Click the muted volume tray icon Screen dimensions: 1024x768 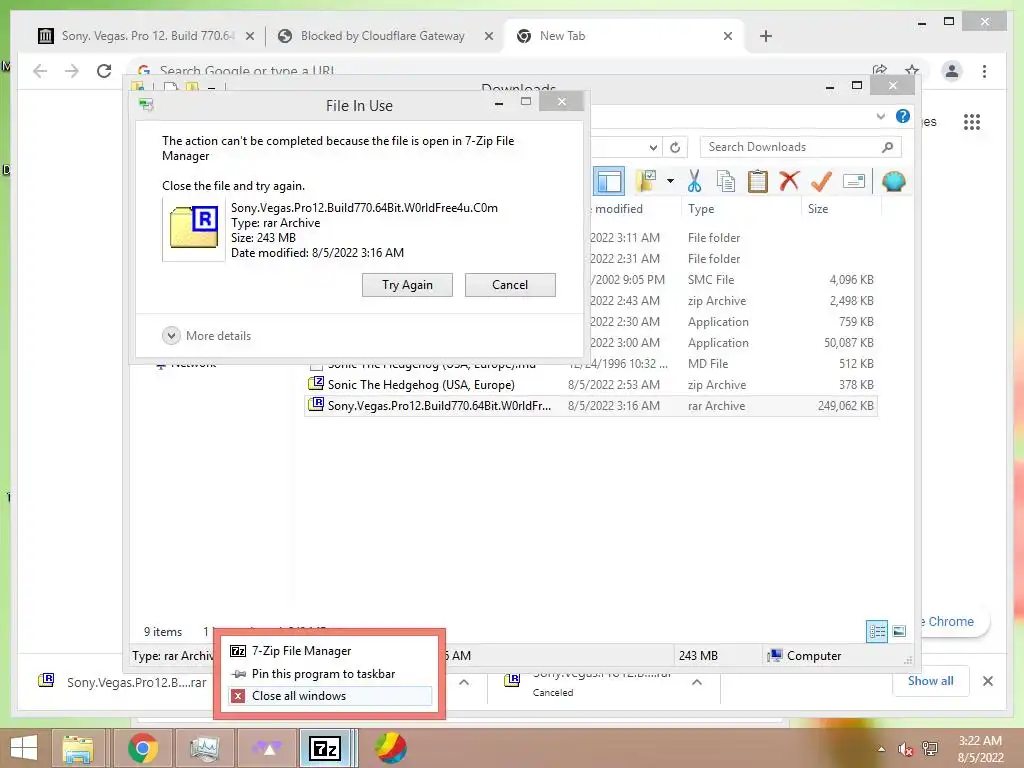905,749
